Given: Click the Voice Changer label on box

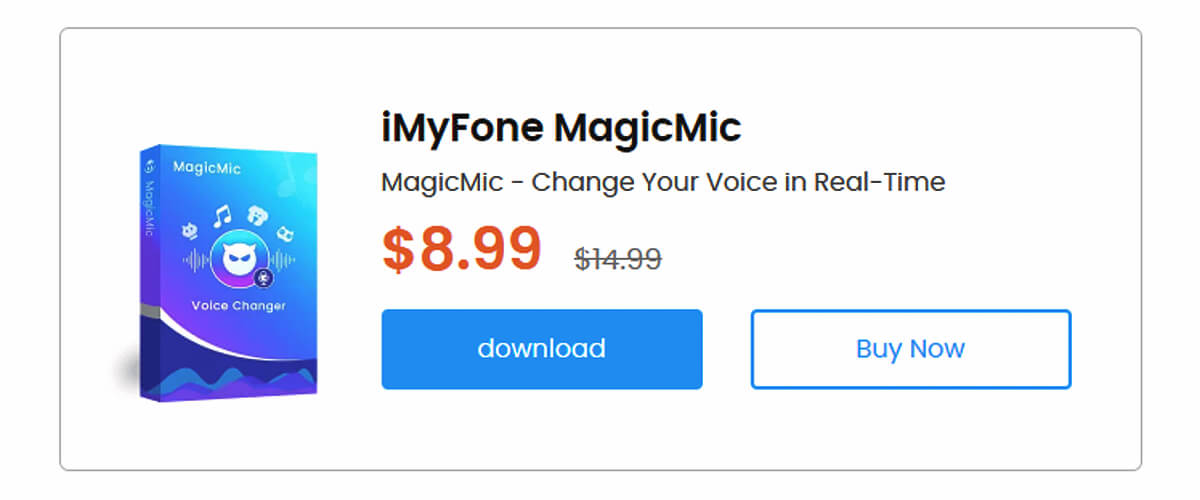Looking at the screenshot, I should [x=239, y=305].
